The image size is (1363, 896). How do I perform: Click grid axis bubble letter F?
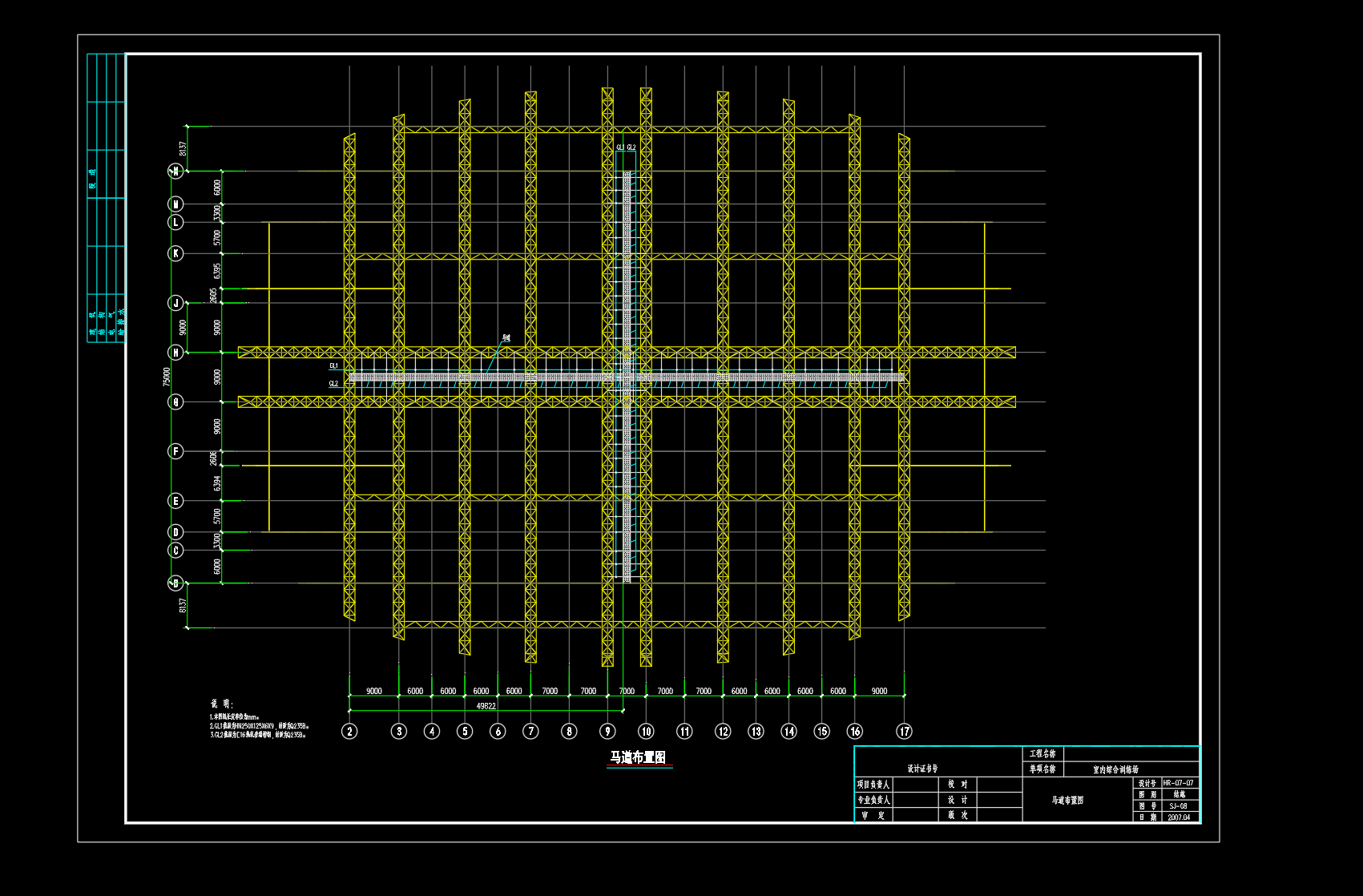coord(176,451)
